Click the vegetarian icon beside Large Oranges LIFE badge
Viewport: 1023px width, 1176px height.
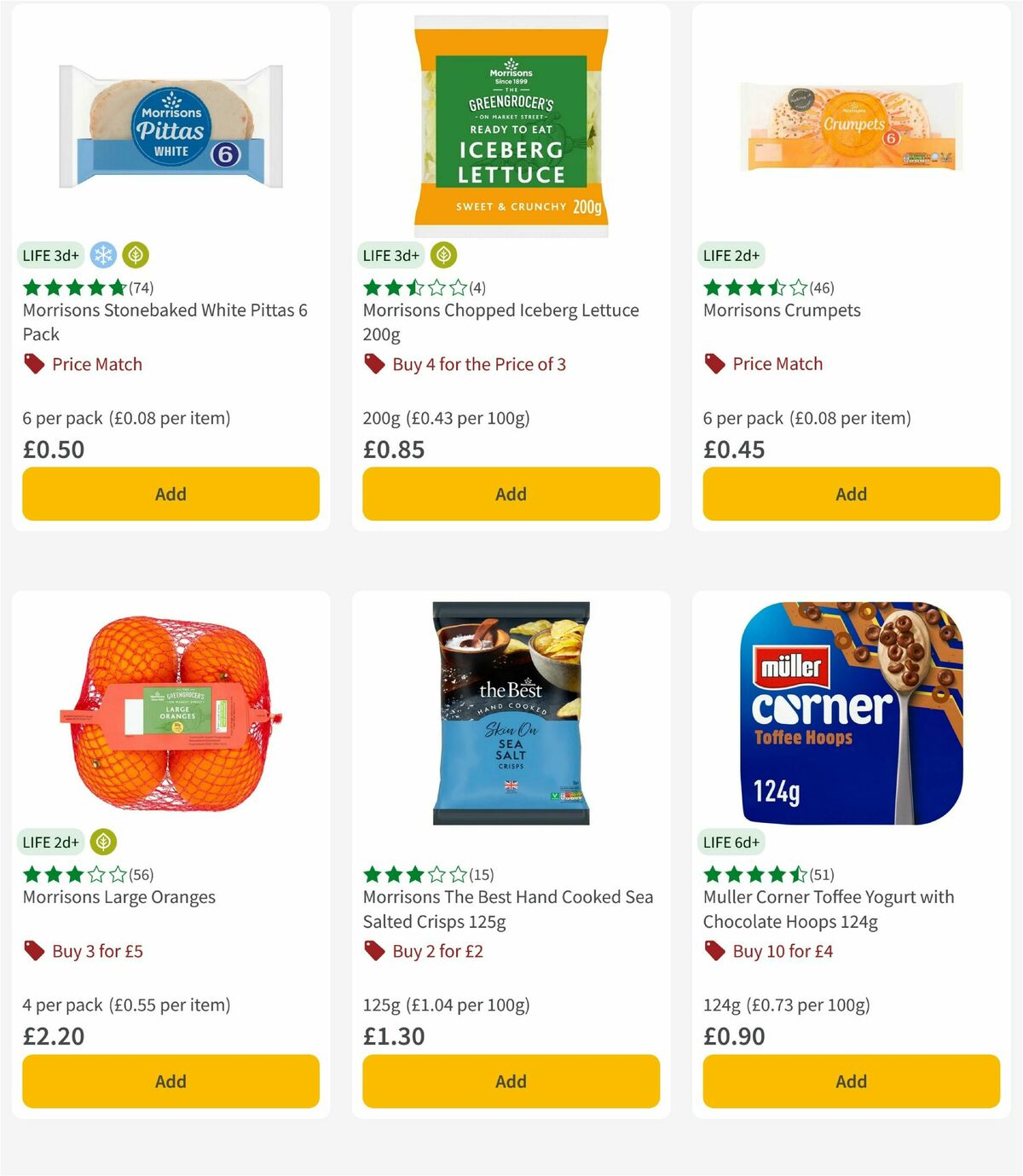[102, 841]
